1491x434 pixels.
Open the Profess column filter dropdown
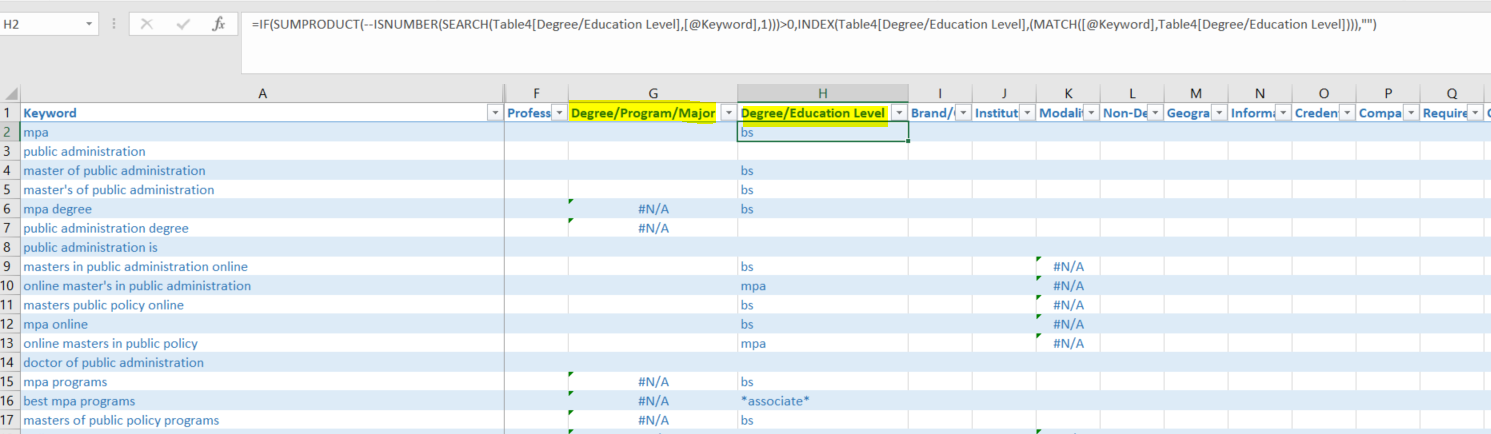tap(559, 113)
